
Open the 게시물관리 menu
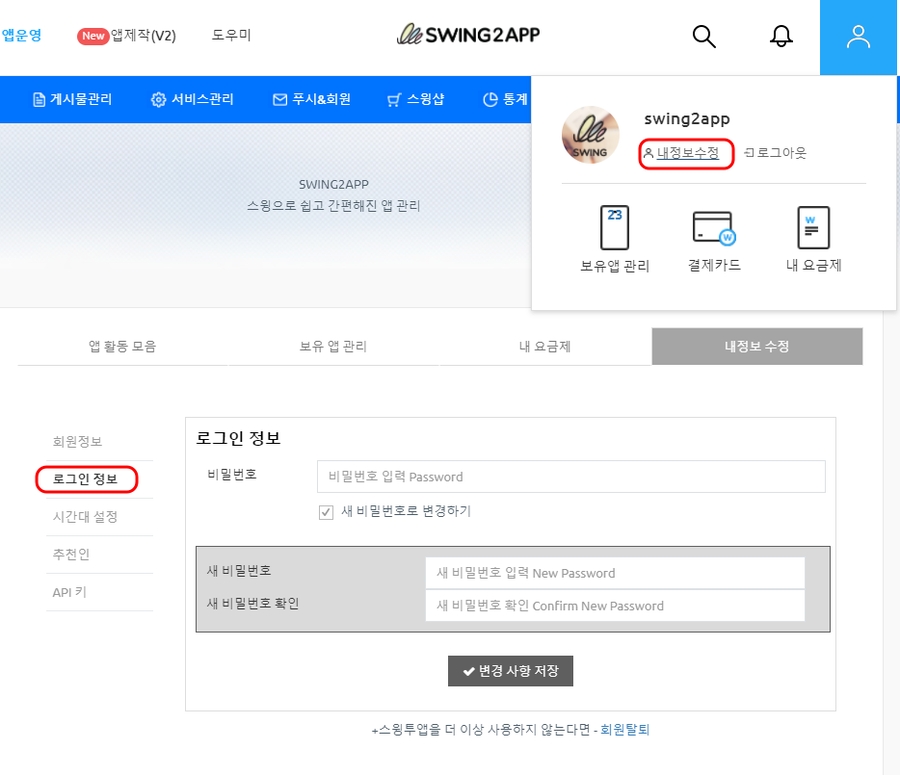[x=72, y=99]
